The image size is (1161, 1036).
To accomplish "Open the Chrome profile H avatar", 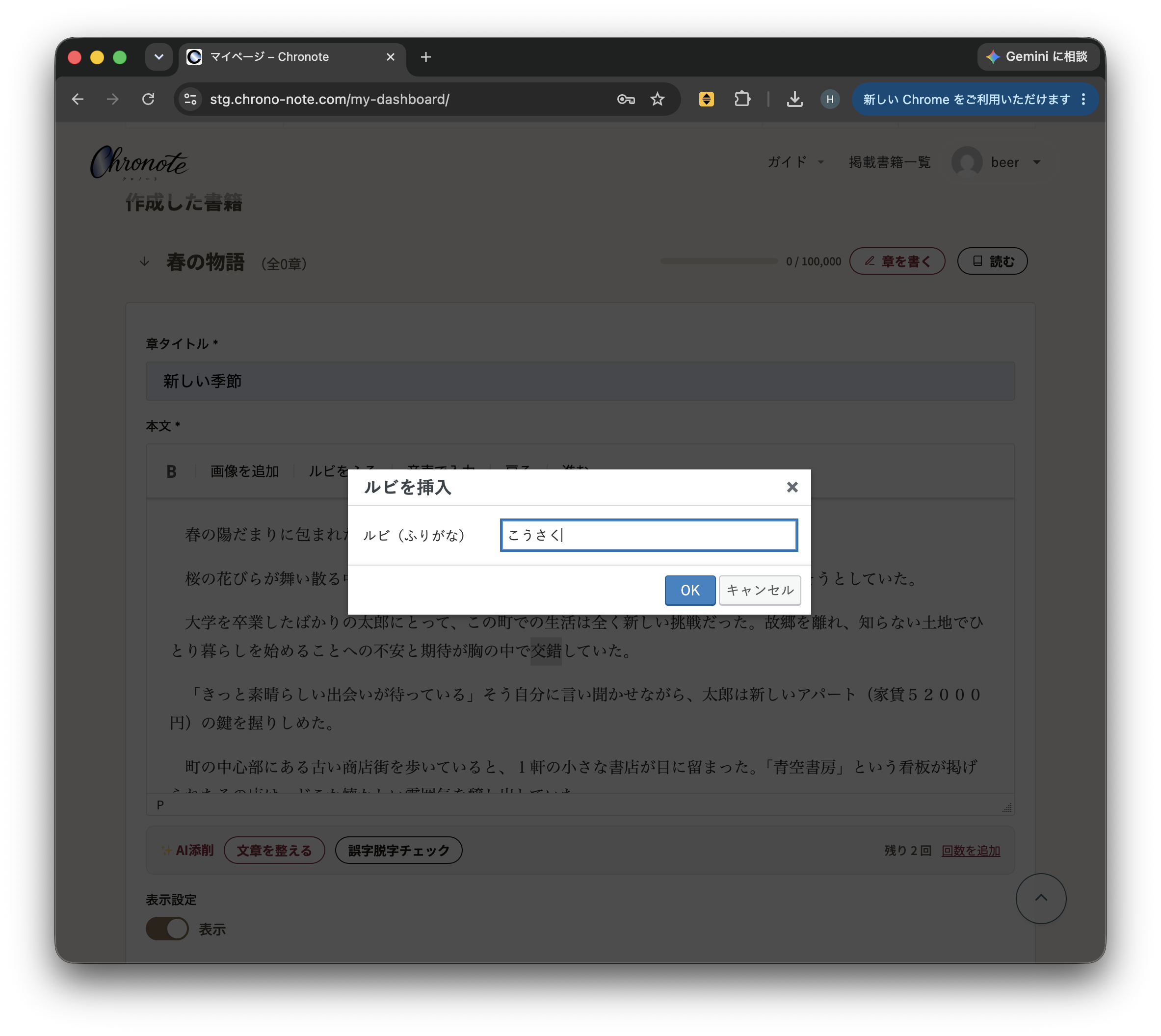I will click(x=830, y=100).
